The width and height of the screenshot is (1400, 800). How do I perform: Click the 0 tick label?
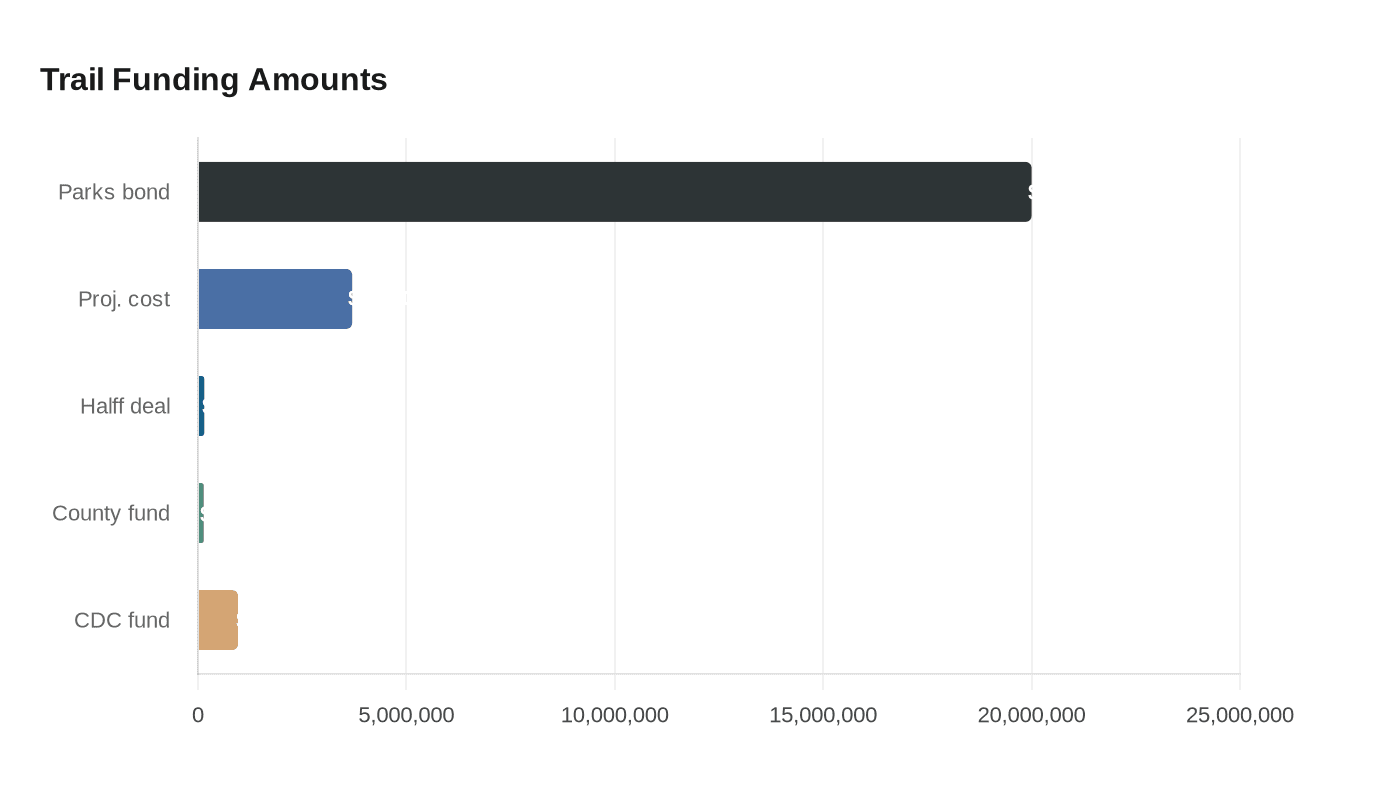coord(198,715)
